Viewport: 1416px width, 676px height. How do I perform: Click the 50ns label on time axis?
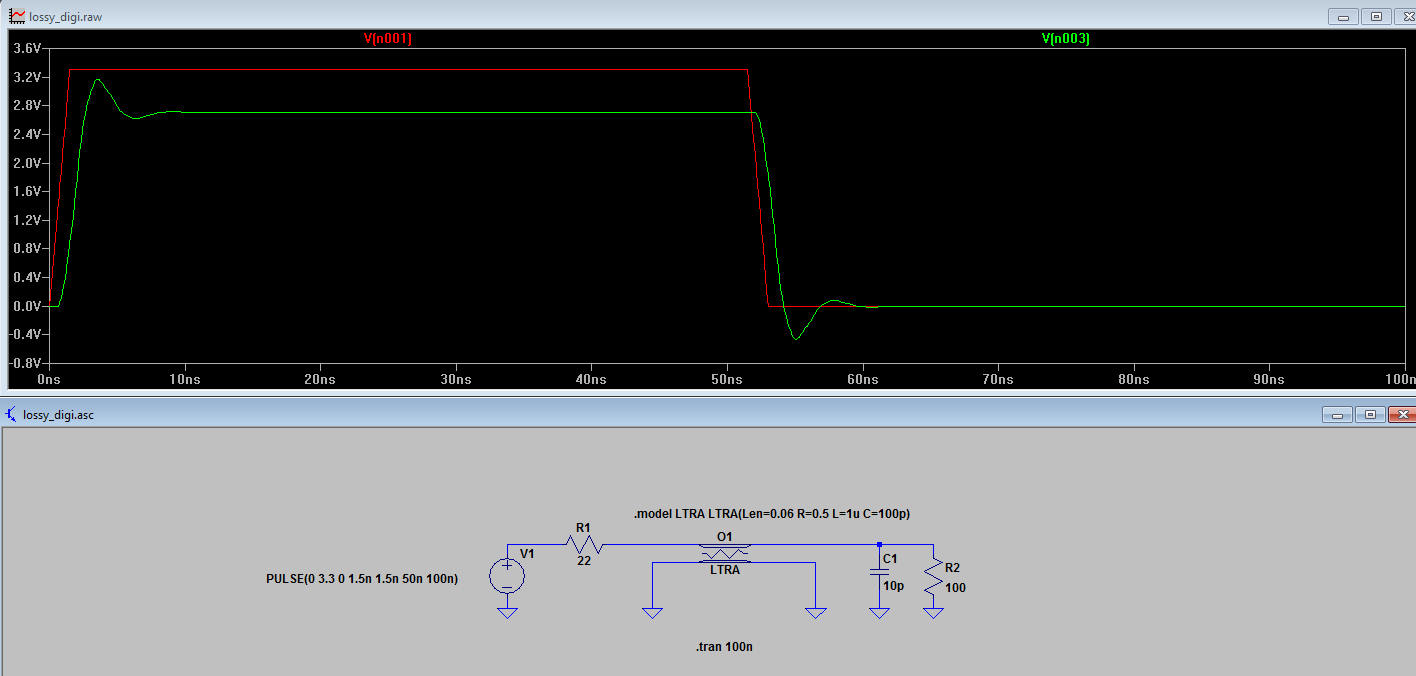(727, 380)
